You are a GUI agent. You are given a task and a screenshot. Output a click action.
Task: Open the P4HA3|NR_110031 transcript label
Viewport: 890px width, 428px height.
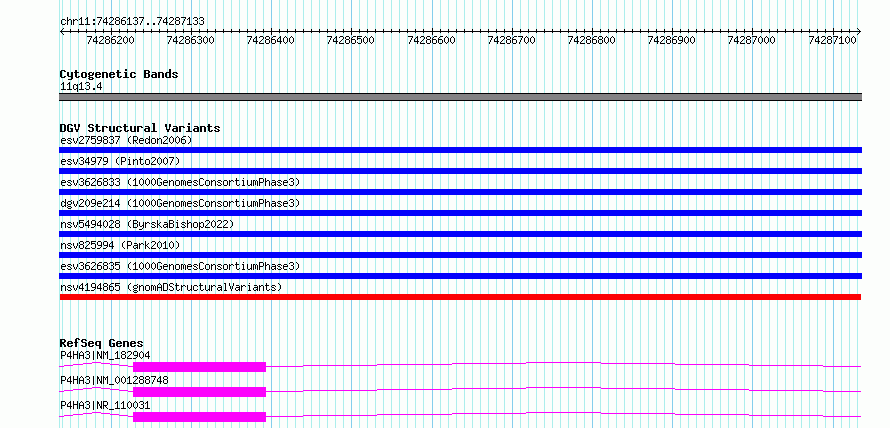(105, 405)
